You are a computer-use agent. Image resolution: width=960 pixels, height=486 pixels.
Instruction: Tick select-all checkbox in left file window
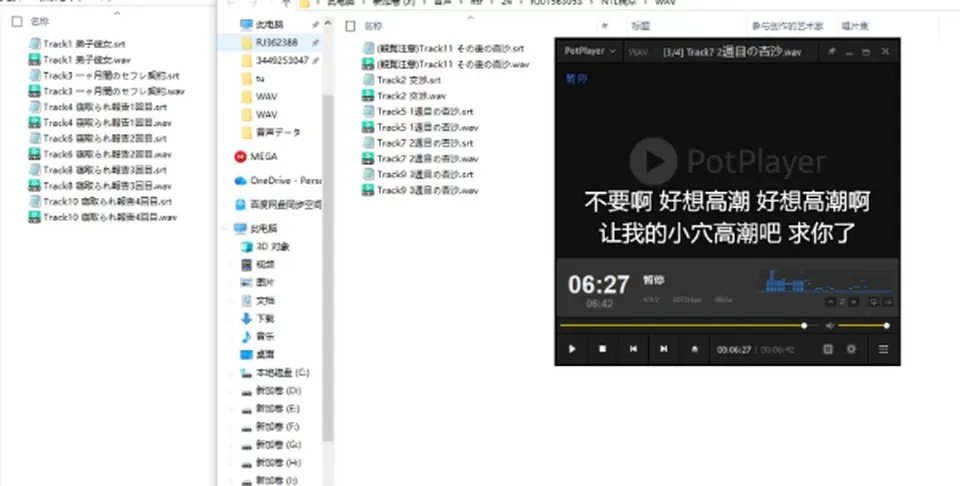pyautogui.click(x=17, y=21)
